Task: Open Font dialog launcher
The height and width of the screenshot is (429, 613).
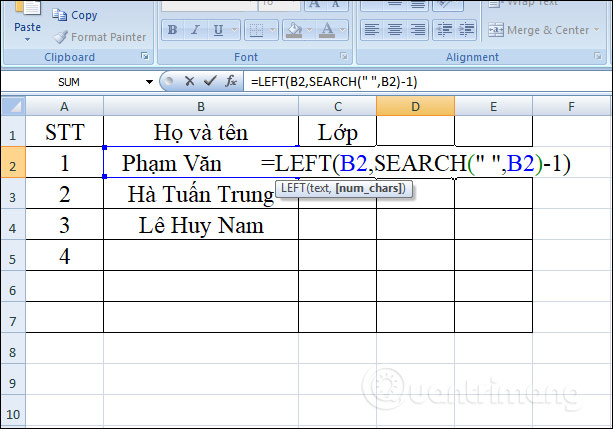Action: point(344,56)
